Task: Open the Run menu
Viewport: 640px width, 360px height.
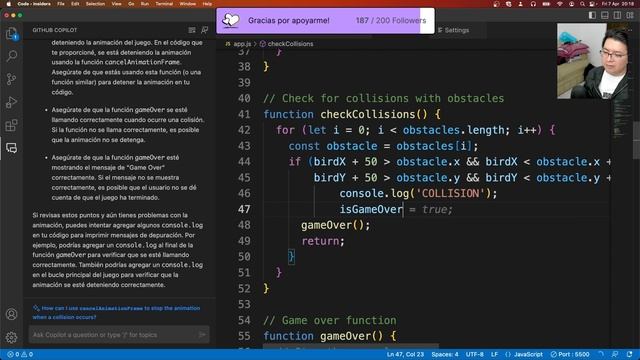Action: 144,4
